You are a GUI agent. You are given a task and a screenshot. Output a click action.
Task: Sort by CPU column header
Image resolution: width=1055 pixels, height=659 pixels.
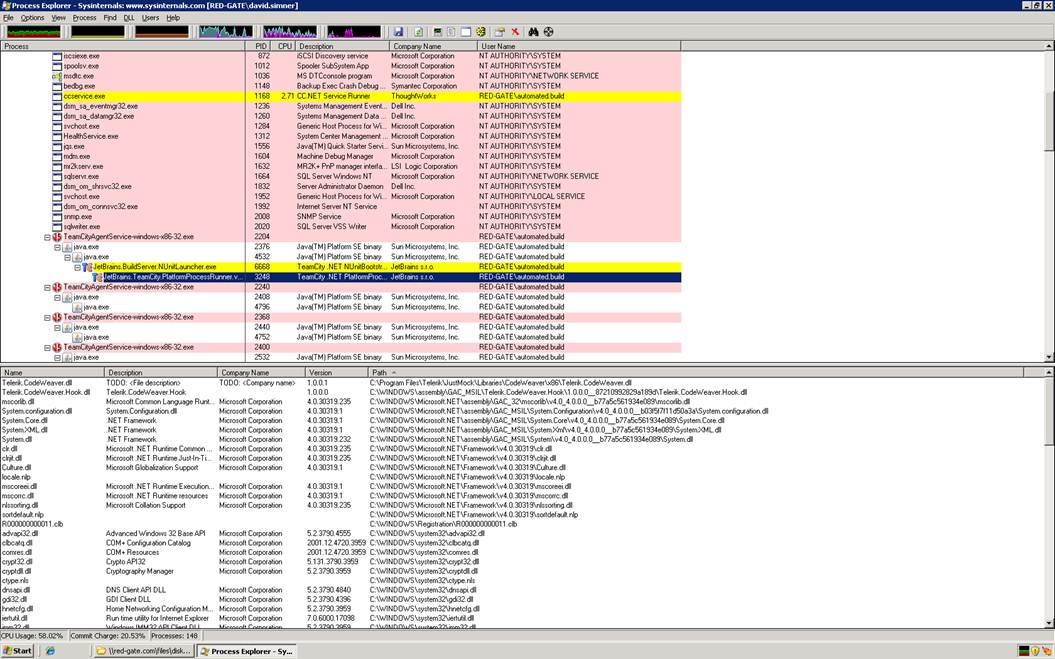[285, 46]
